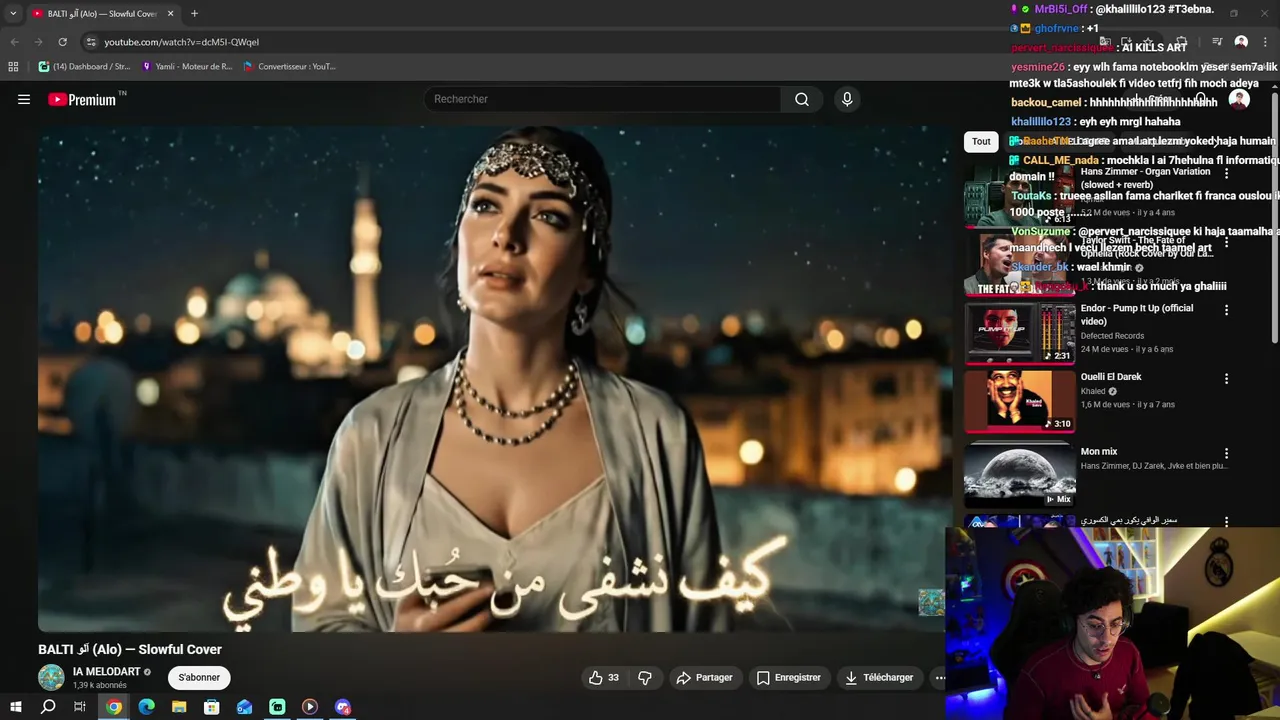Image resolution: width=1280 pixels, height=720 pixels.
Task: Select the Tout filter chip
Action: point(981,141)
